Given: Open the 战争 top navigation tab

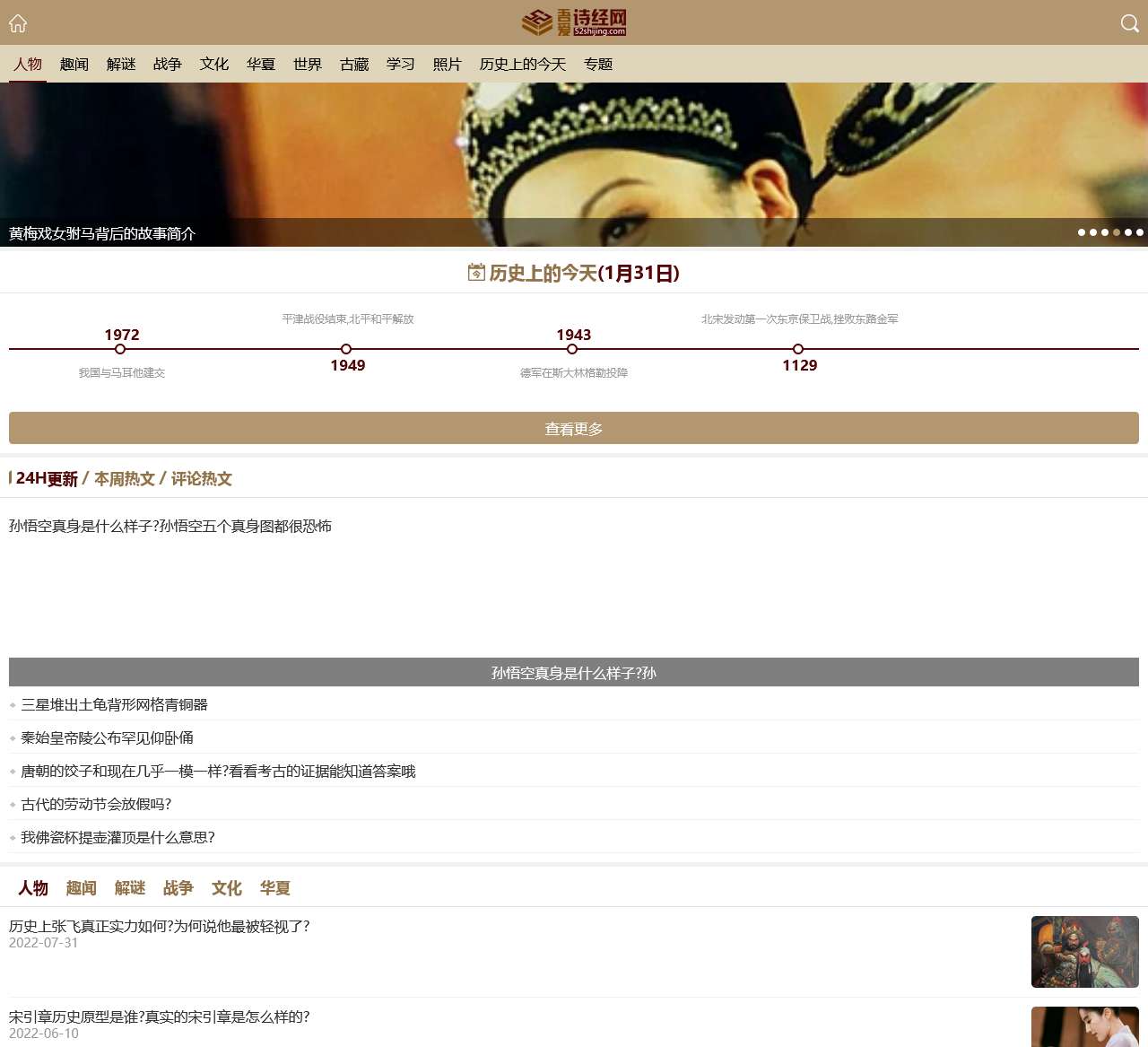Looking at the screenshot, I should pyautogui.click(x=168, y=65).
